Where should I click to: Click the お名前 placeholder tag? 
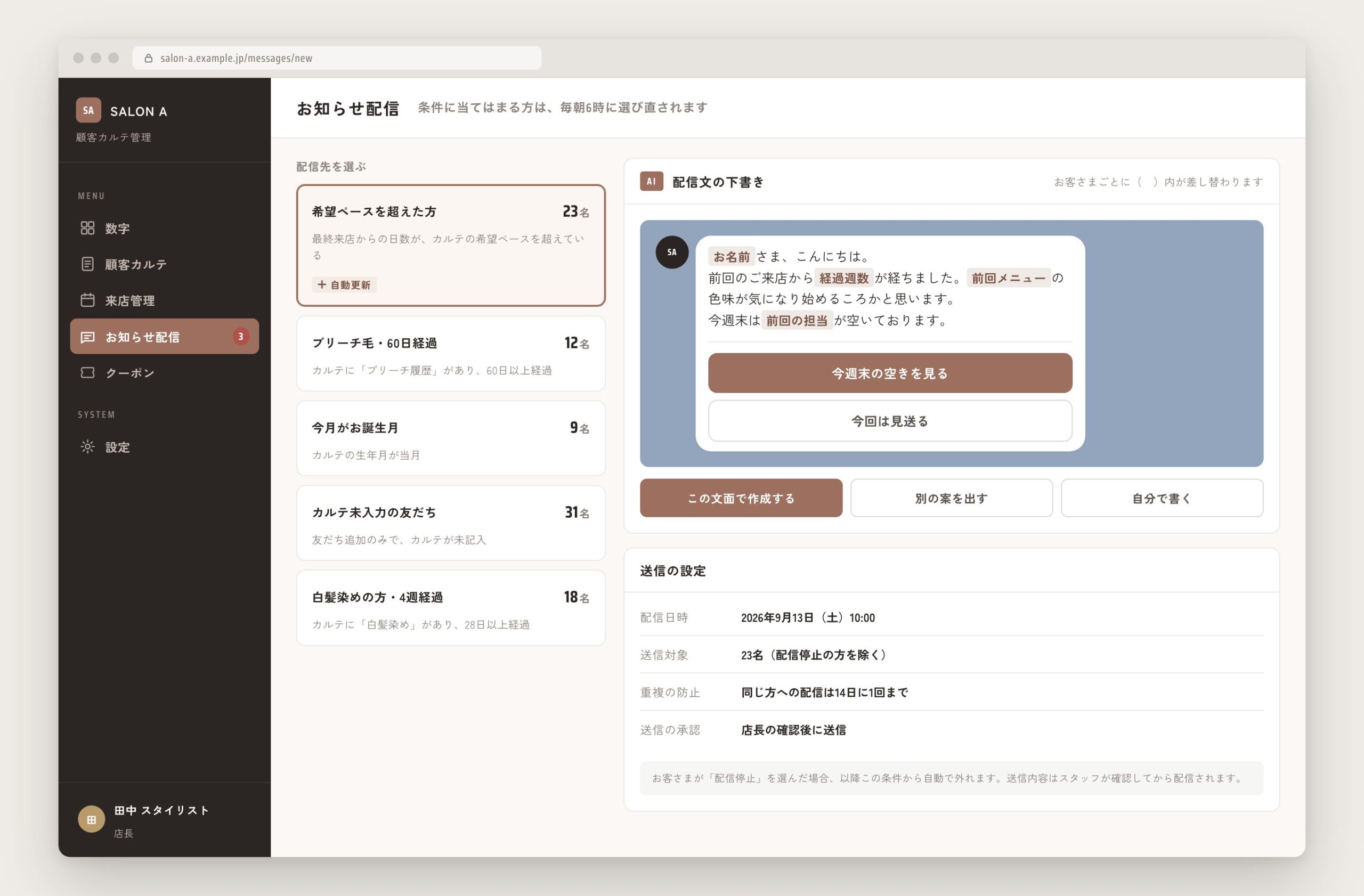tap(732, 256)
